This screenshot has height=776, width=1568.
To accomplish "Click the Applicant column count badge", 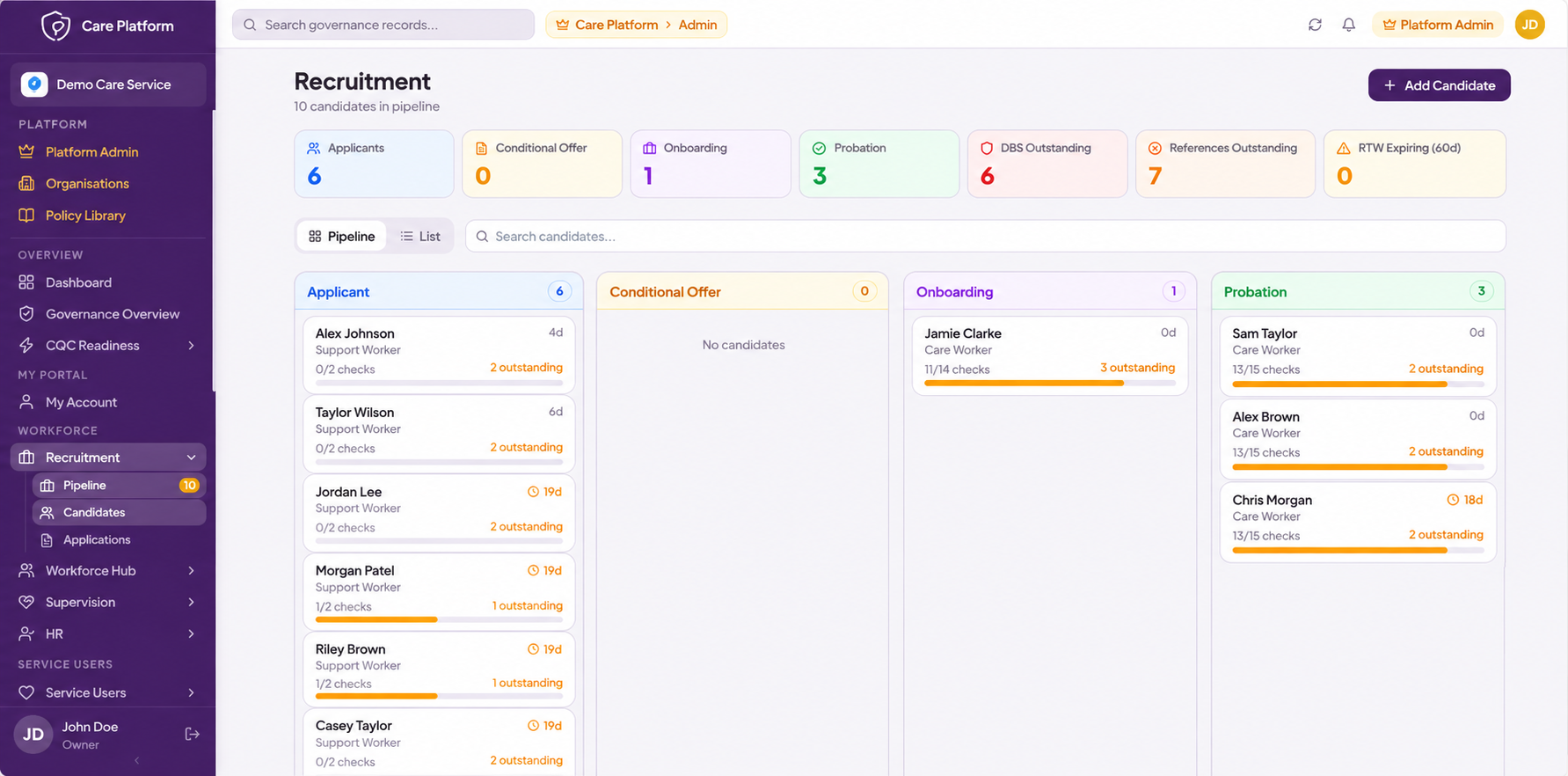I will (x=559, y=291).
